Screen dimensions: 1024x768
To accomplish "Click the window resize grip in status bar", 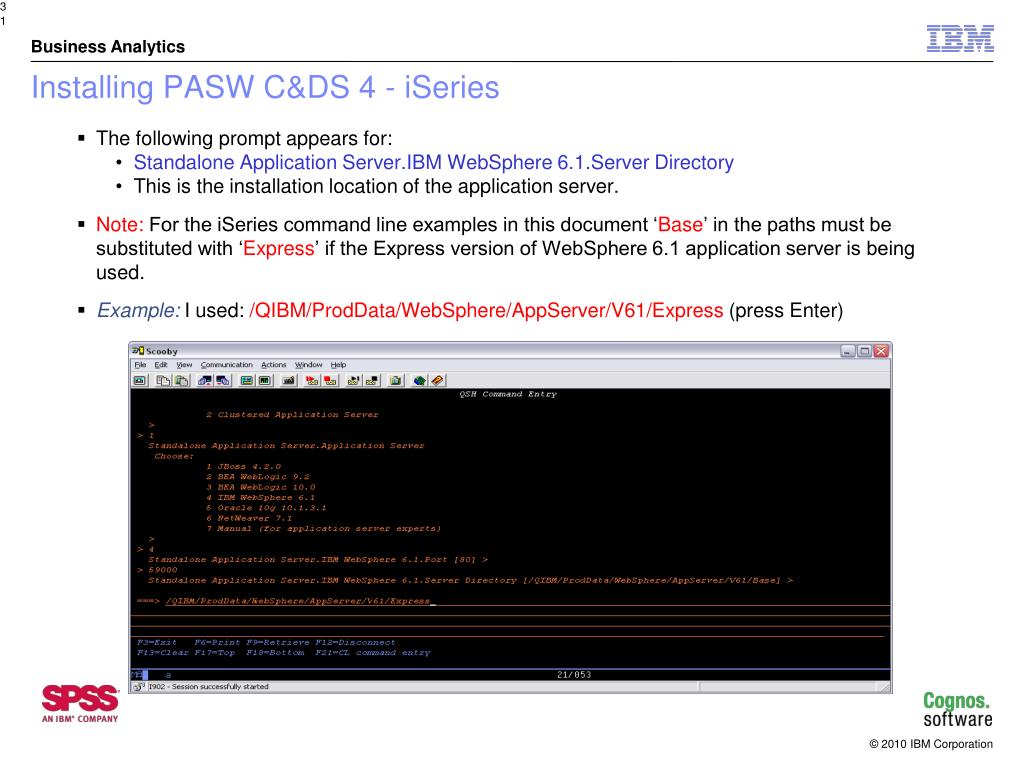I will coord(885,687).
